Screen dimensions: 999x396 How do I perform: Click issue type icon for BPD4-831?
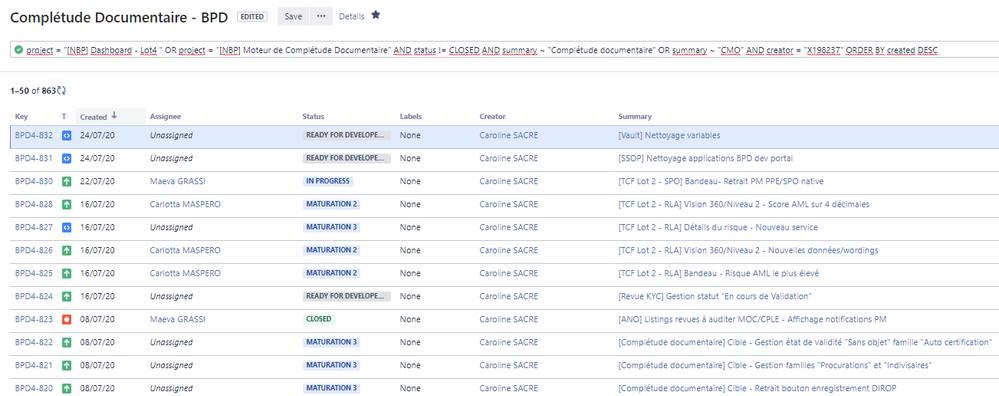pyautogui.click(x=66, y=159)
